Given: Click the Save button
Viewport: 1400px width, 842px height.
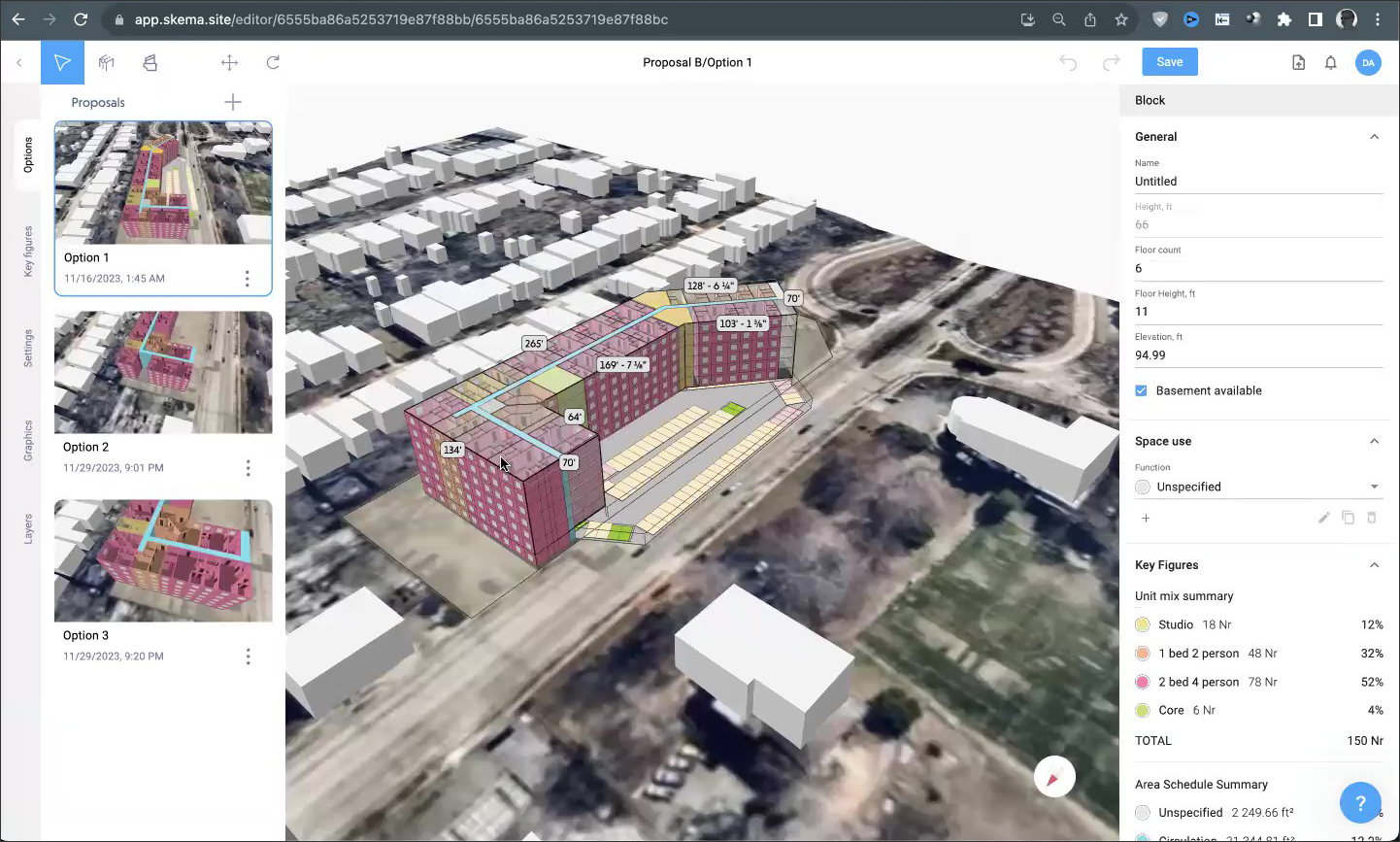Looking at the screenshot, I should 1169,62.
